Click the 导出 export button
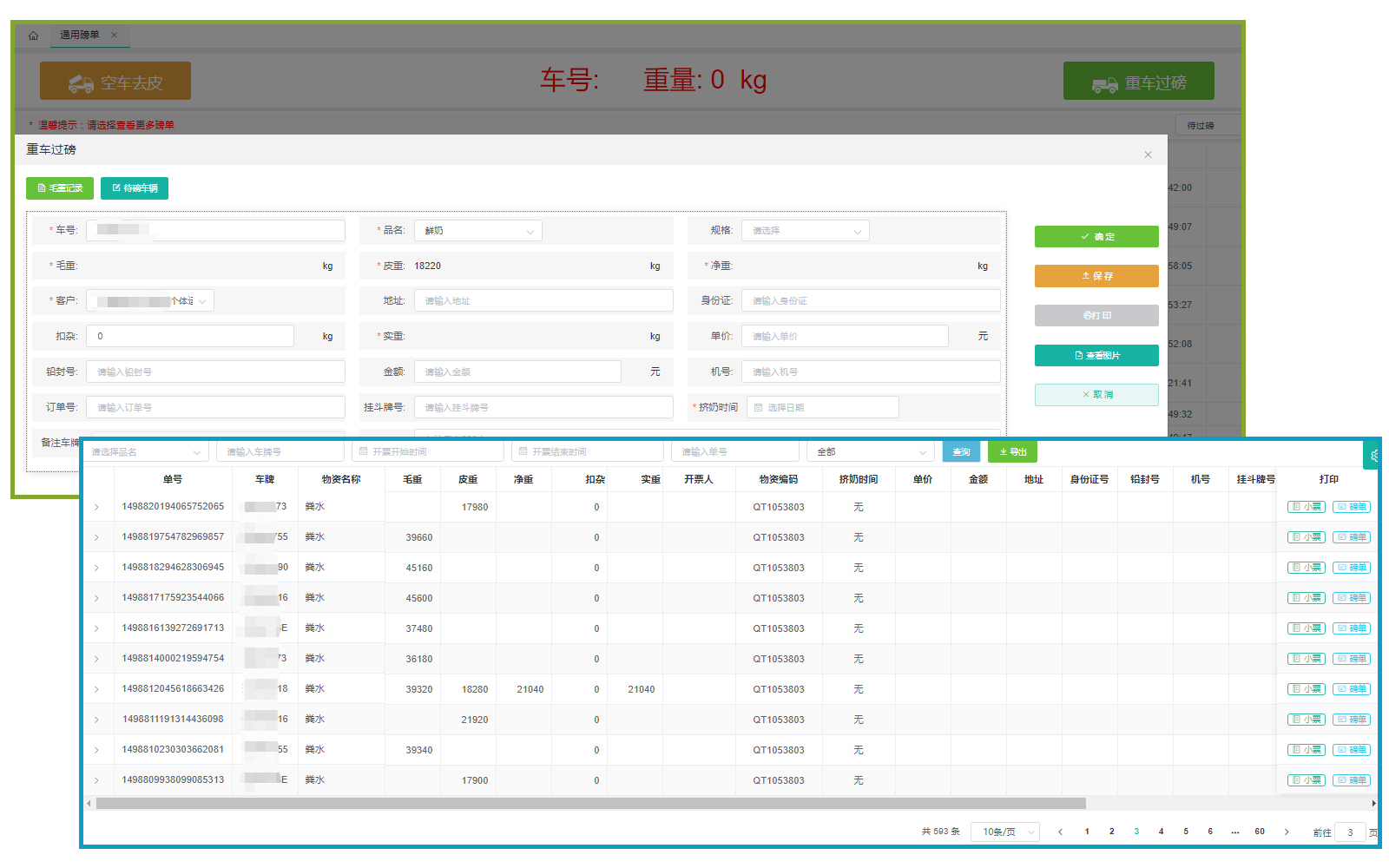 coord(1012,451)
